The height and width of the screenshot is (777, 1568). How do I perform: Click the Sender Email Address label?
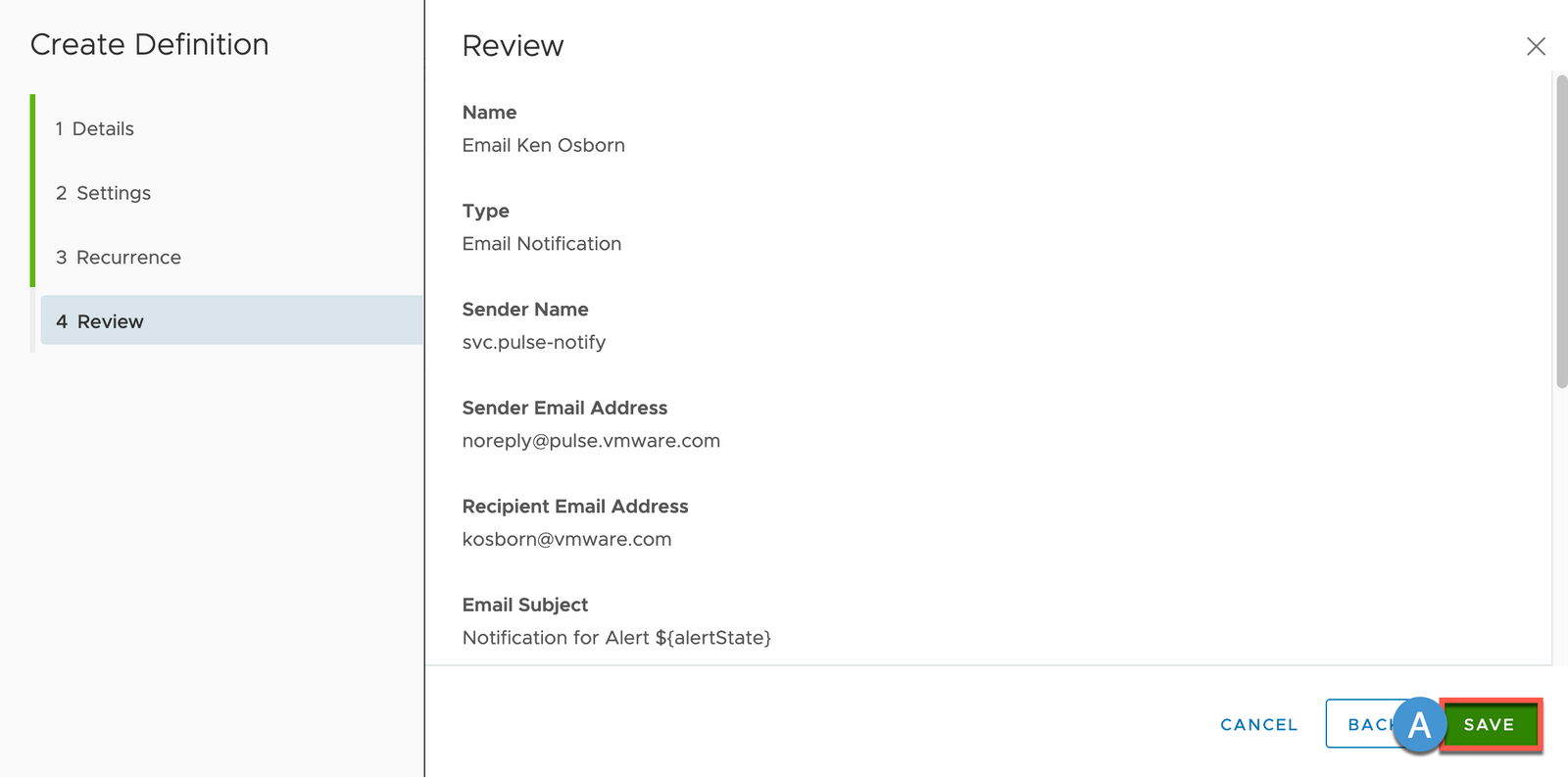coord(564,408)
